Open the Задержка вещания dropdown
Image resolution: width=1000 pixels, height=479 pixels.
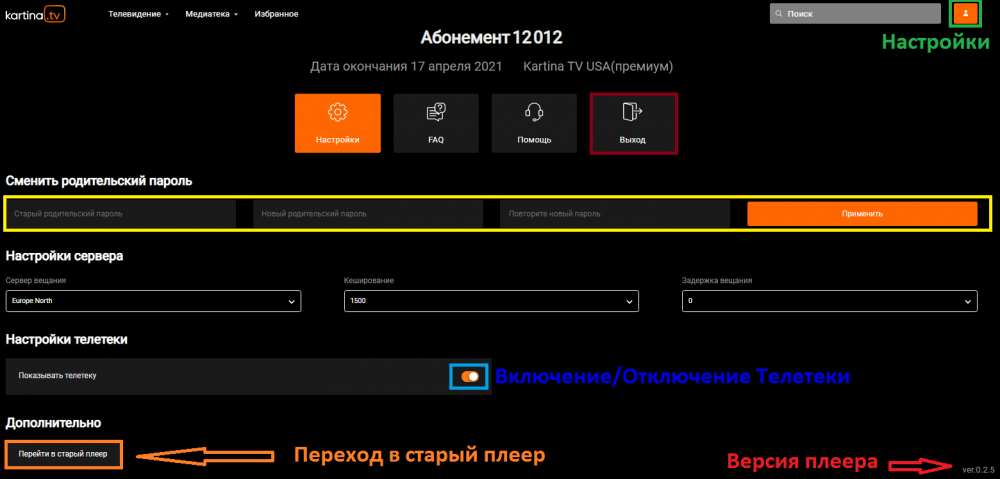pyautogui.click(x=830, y=300)
